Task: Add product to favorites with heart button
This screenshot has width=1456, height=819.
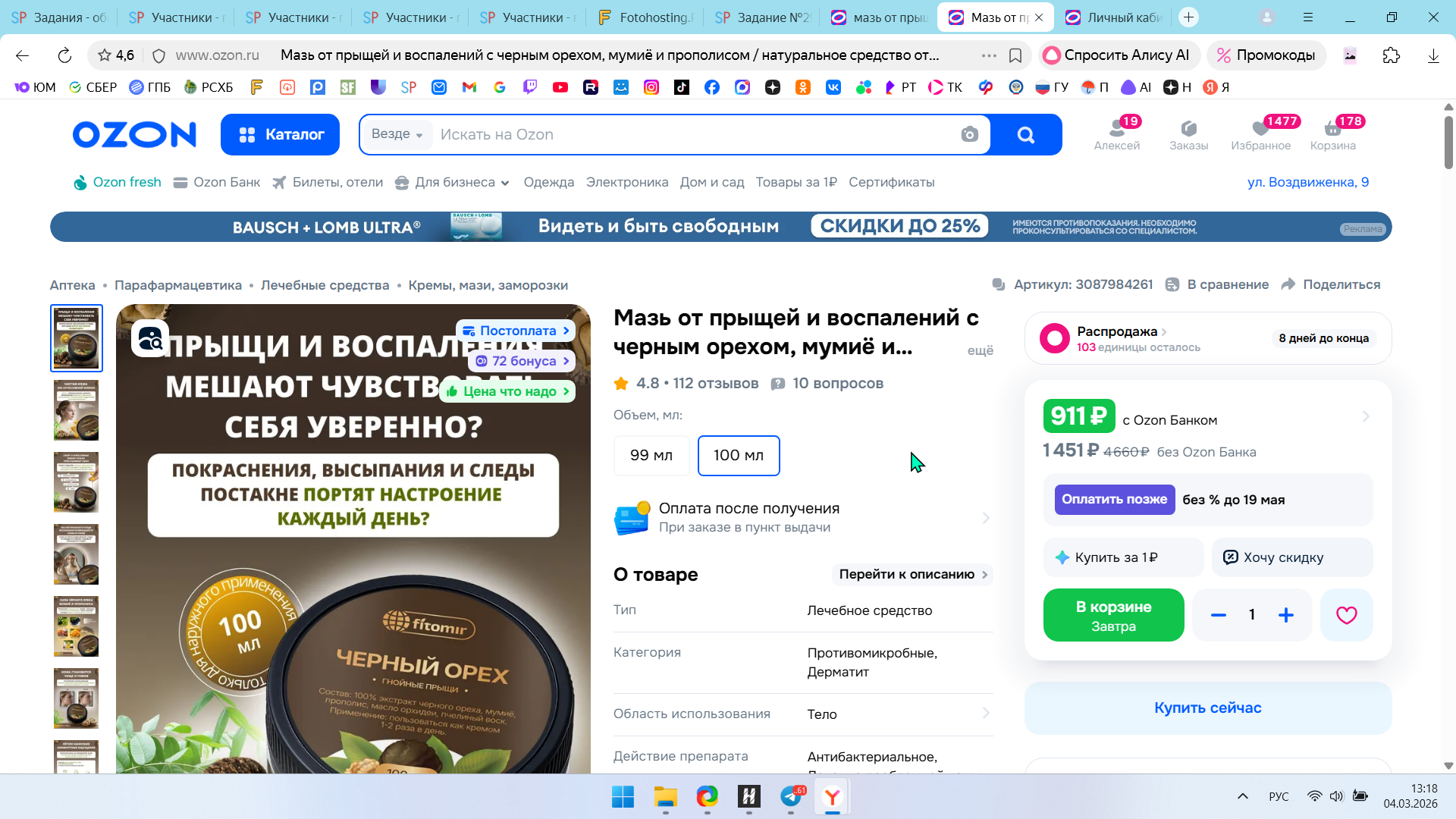Action: click(1346, 615)
